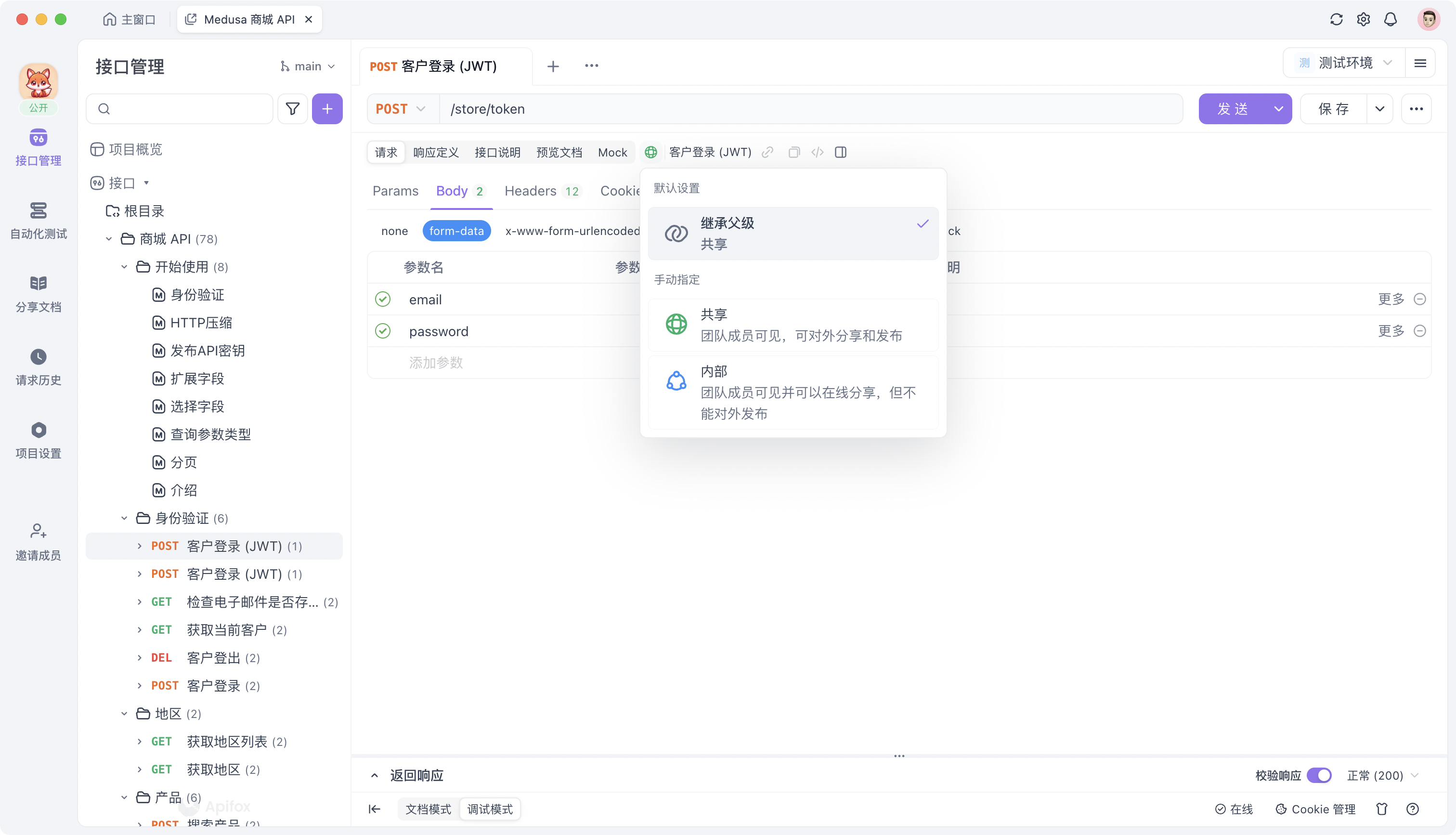Open the POST method dropdown
Image resolution: width=1456 pixels, height=835 pixels.
pyautogui.click(x=400, y=108)
